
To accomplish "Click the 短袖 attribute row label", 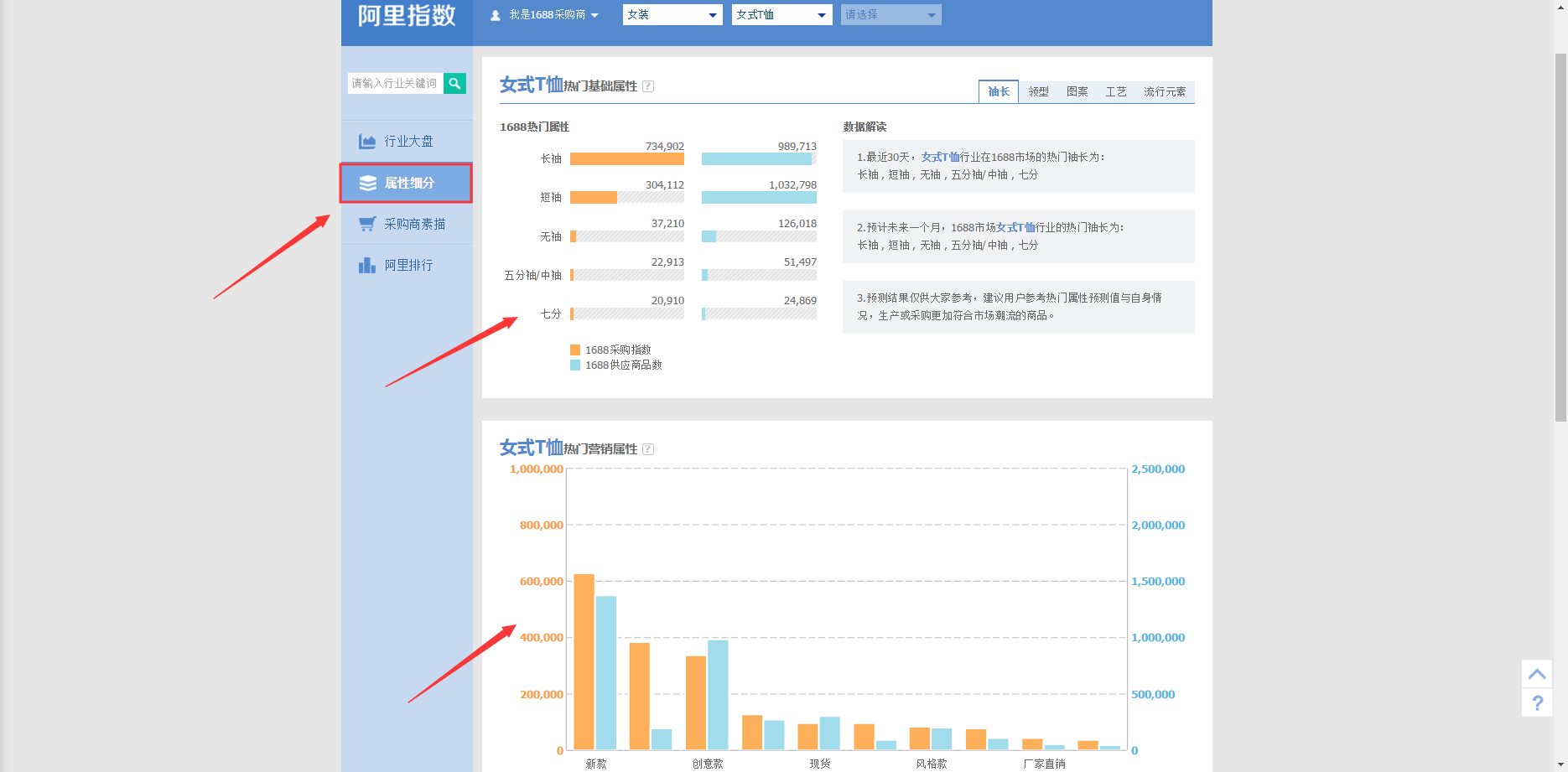I will (551, 197).
